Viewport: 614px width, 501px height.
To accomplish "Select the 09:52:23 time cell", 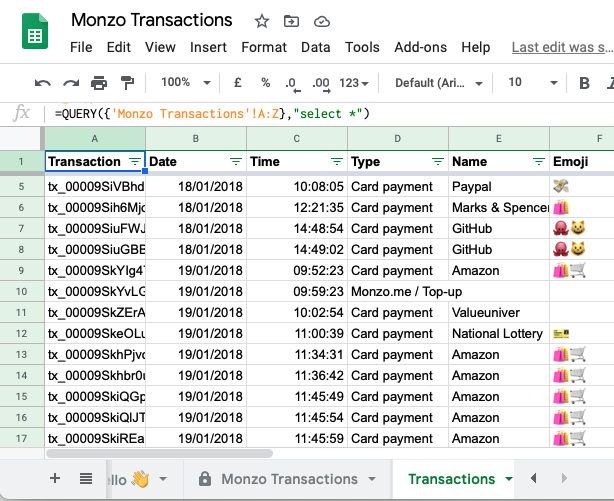I will [x=297, y=271].
